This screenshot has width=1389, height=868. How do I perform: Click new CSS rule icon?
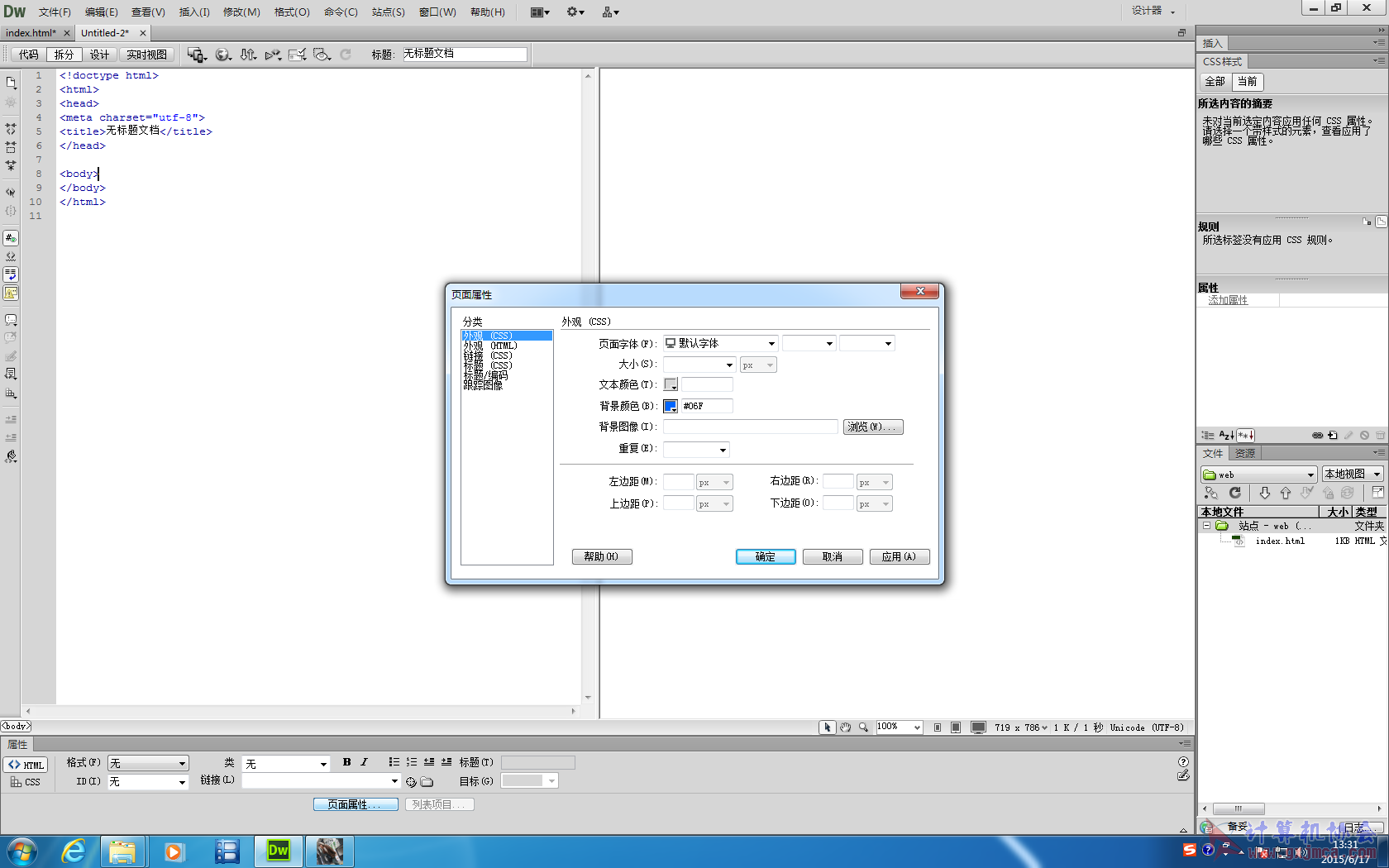[x=1333, y=435]
